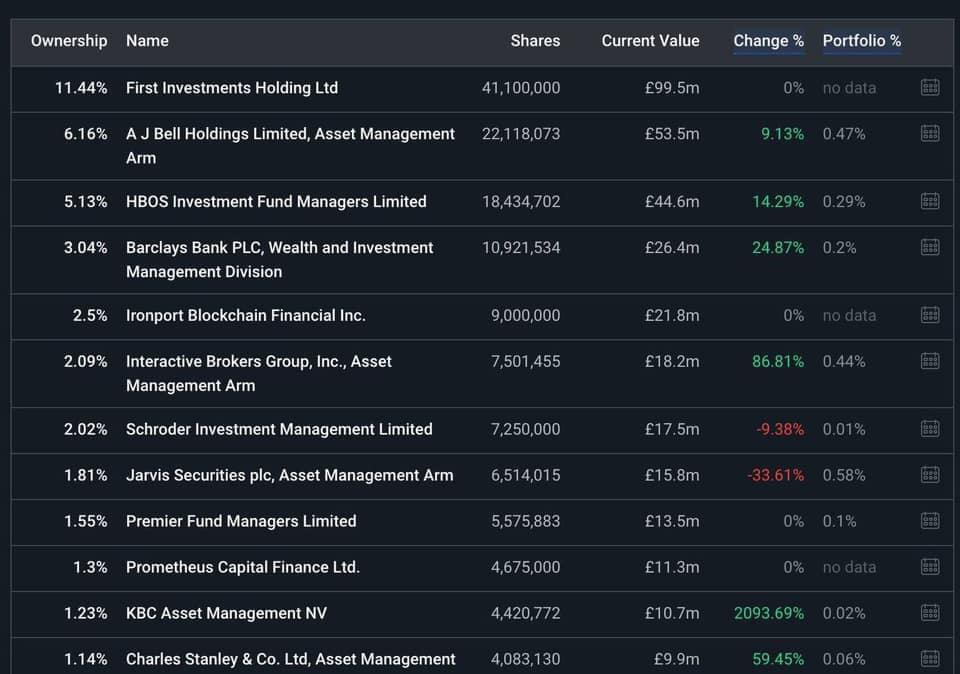960x674 pixels.
Task: Open the calendar icon for Interactive Brokers Group
Action: coord(930,360)
